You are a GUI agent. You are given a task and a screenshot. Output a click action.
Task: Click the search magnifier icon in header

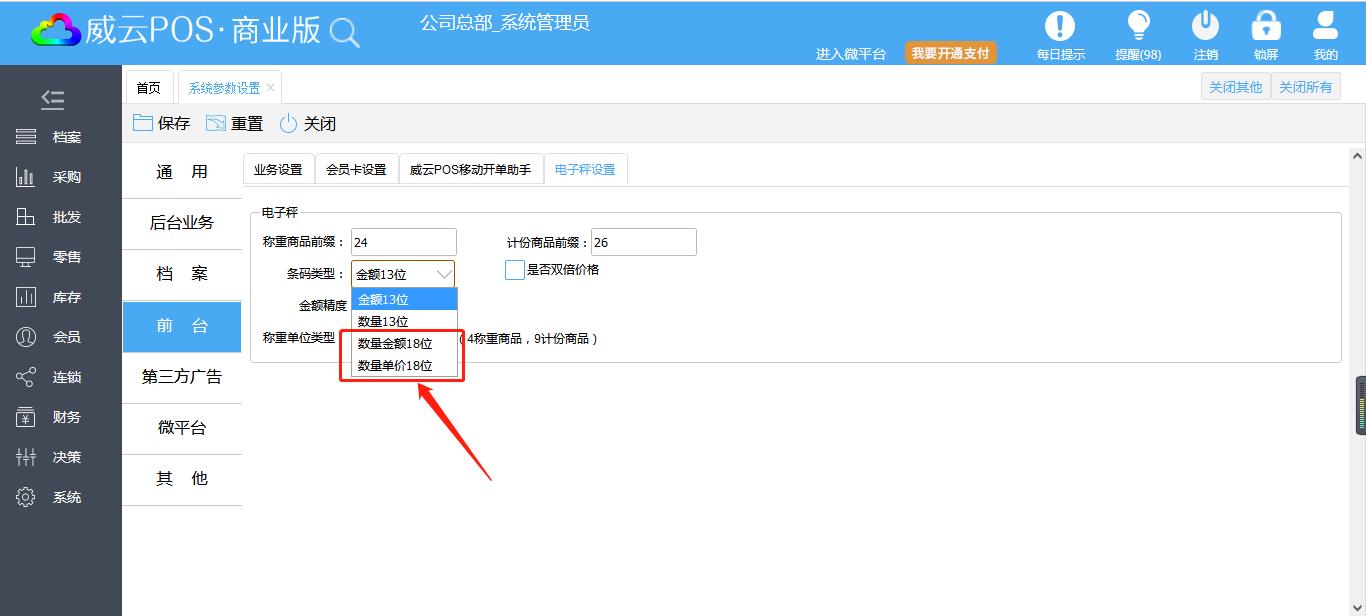(x=344, y=33)
